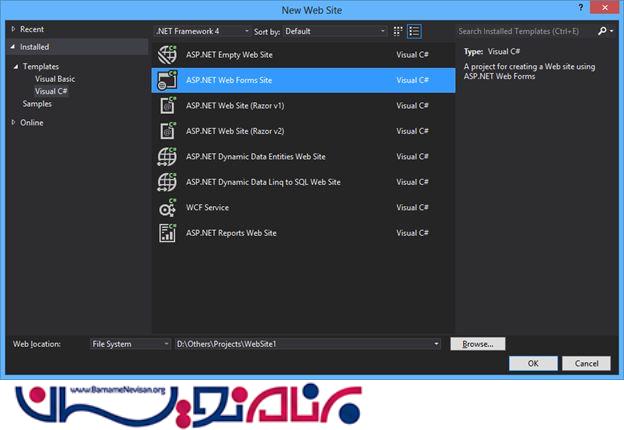Screen dimensions: 624x430
Task: Select the ASP.NET Reports Web Site label
Action: [231, 233]
